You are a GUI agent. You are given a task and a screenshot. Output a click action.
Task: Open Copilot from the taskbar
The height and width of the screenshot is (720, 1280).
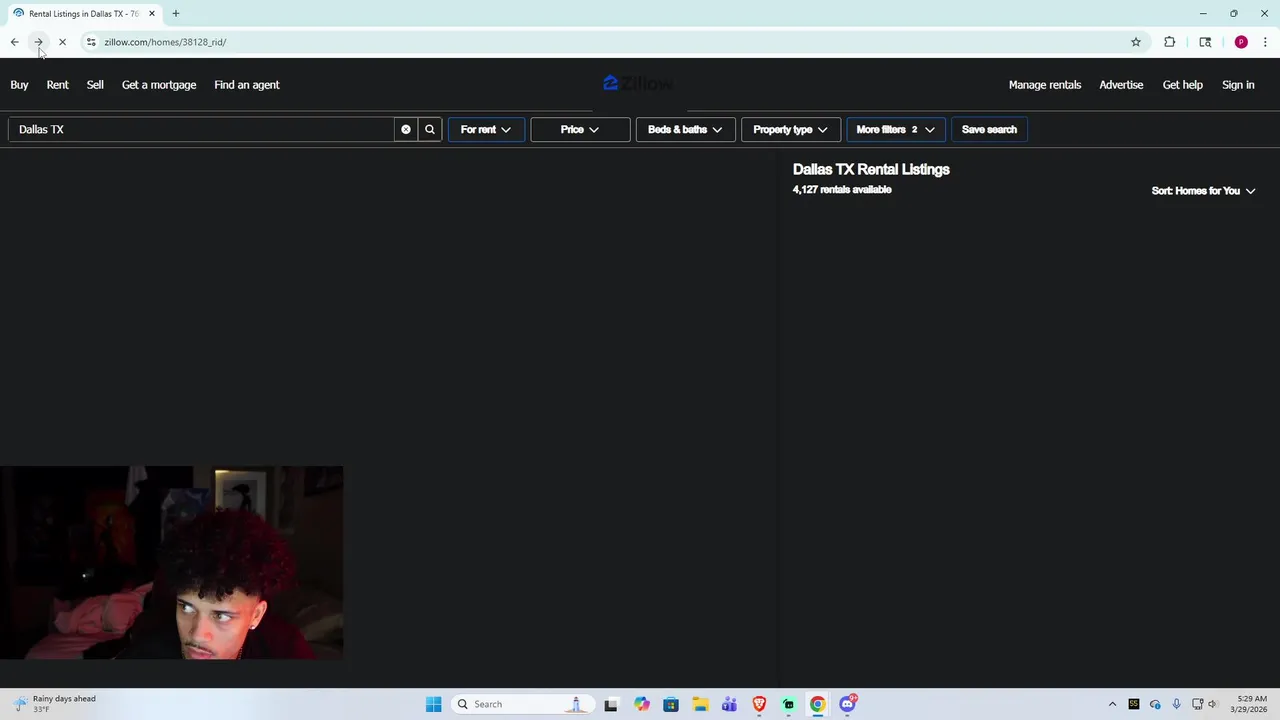(641, 704)
